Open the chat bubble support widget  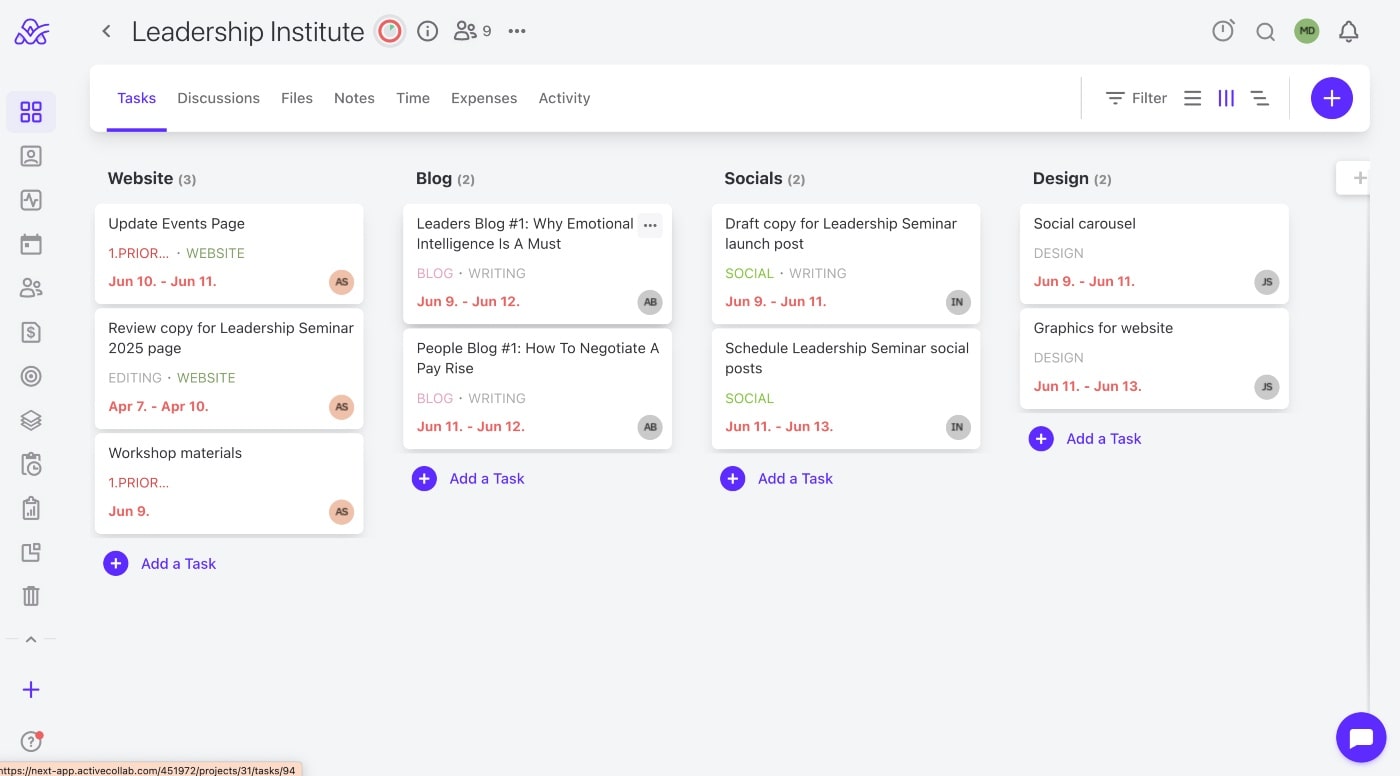click(1361, 738)
